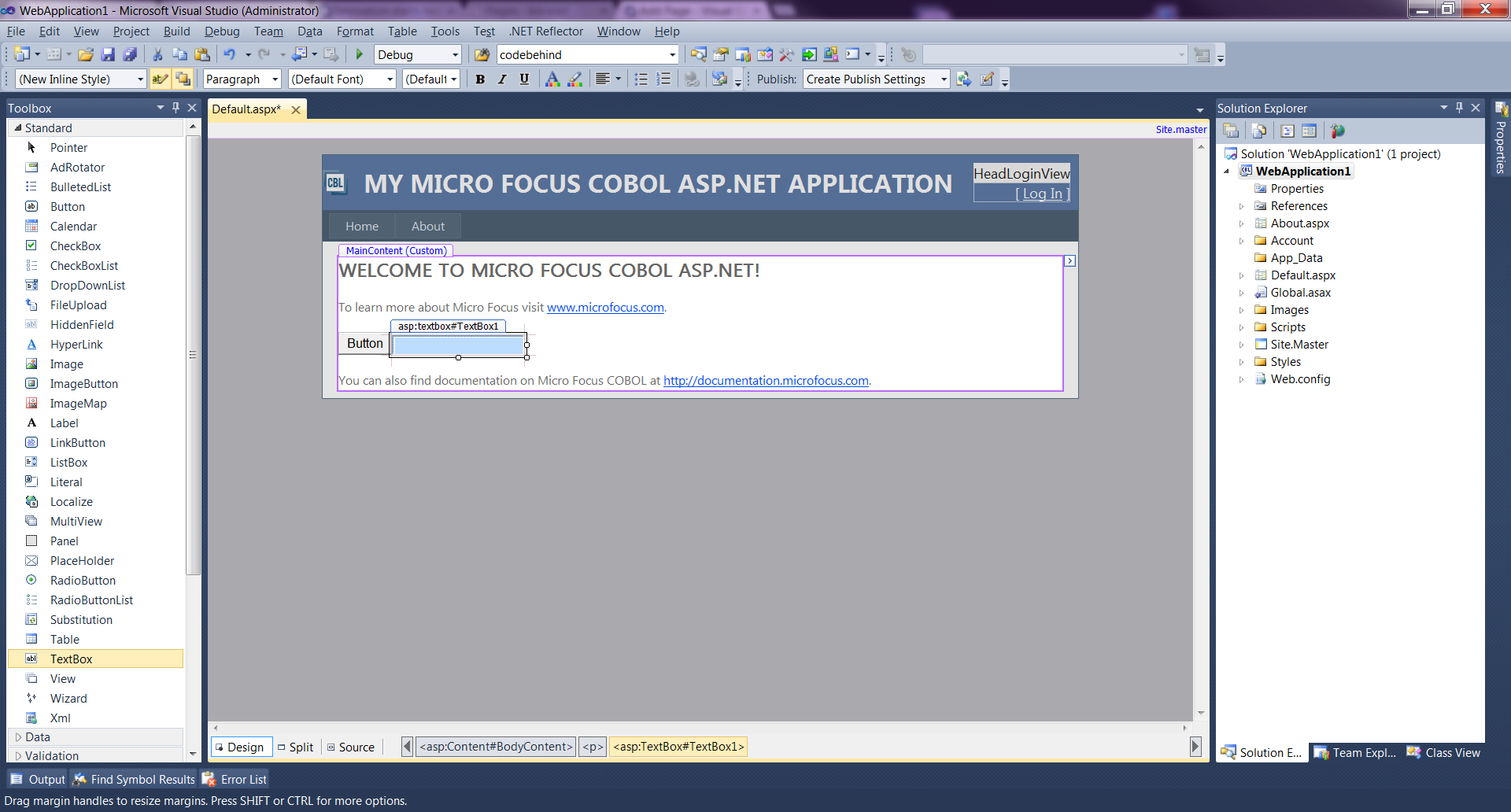Paste from clipboard using the toolbar icon

202,54
